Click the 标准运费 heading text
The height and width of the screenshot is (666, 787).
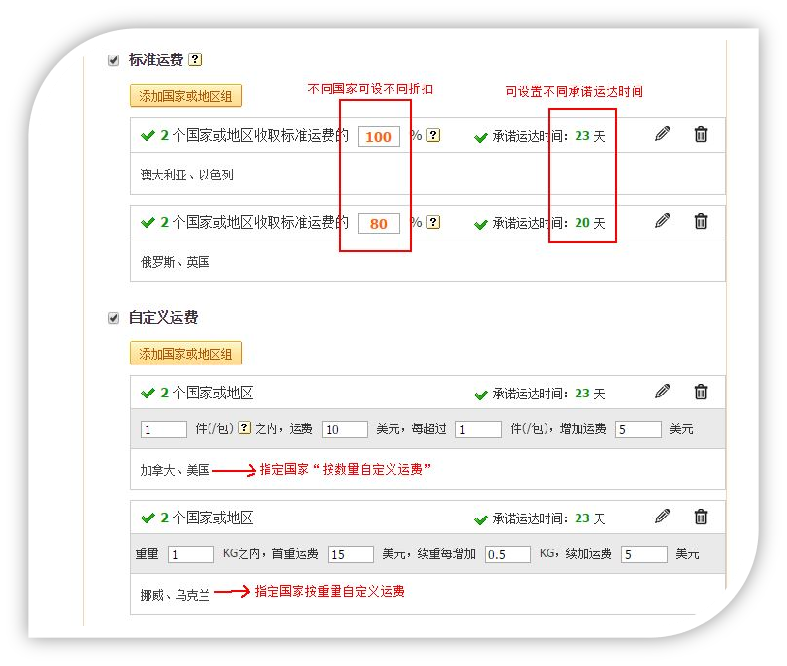156,60
